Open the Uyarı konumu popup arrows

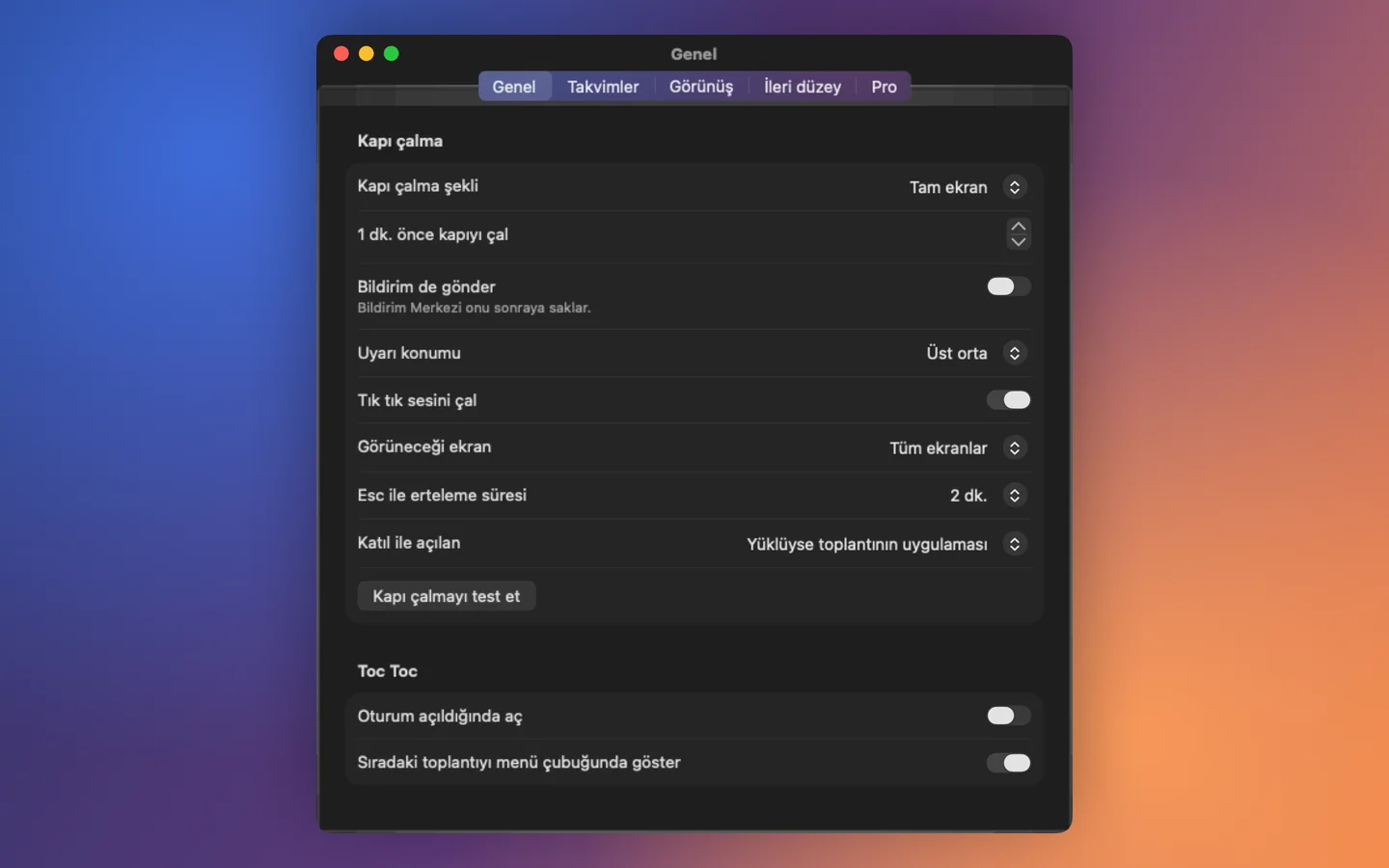click(1014, 353)
